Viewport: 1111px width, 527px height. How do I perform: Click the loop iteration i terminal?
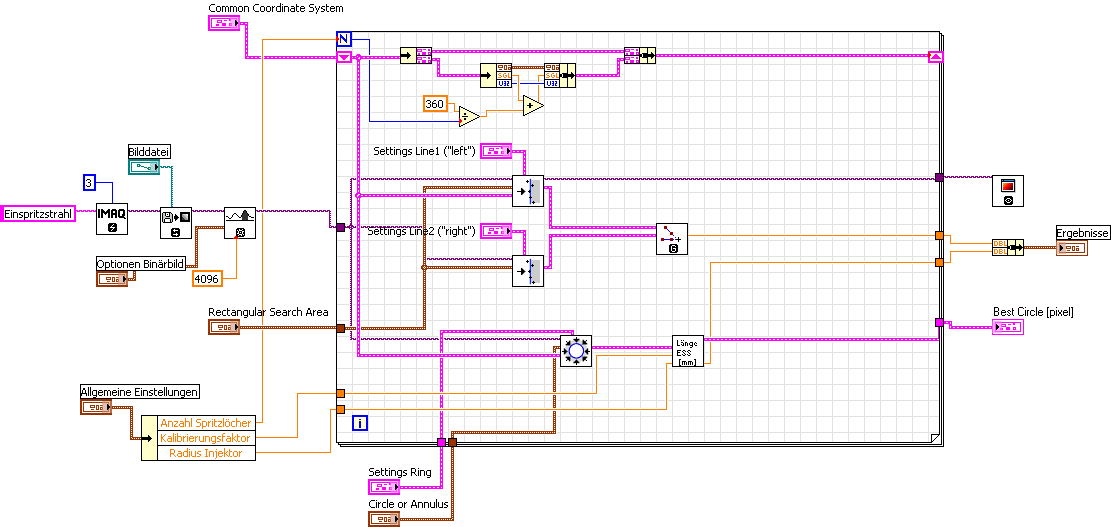[361, 424]
